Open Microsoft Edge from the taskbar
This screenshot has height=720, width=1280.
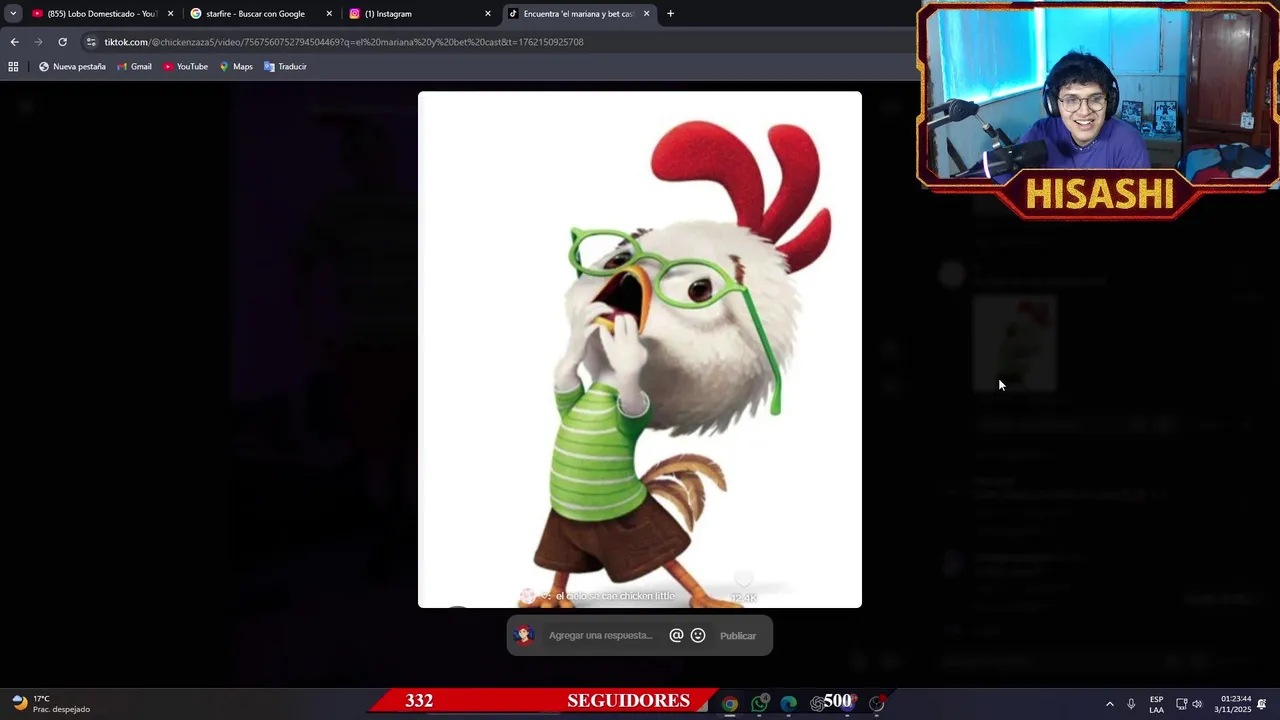(789, 704)
